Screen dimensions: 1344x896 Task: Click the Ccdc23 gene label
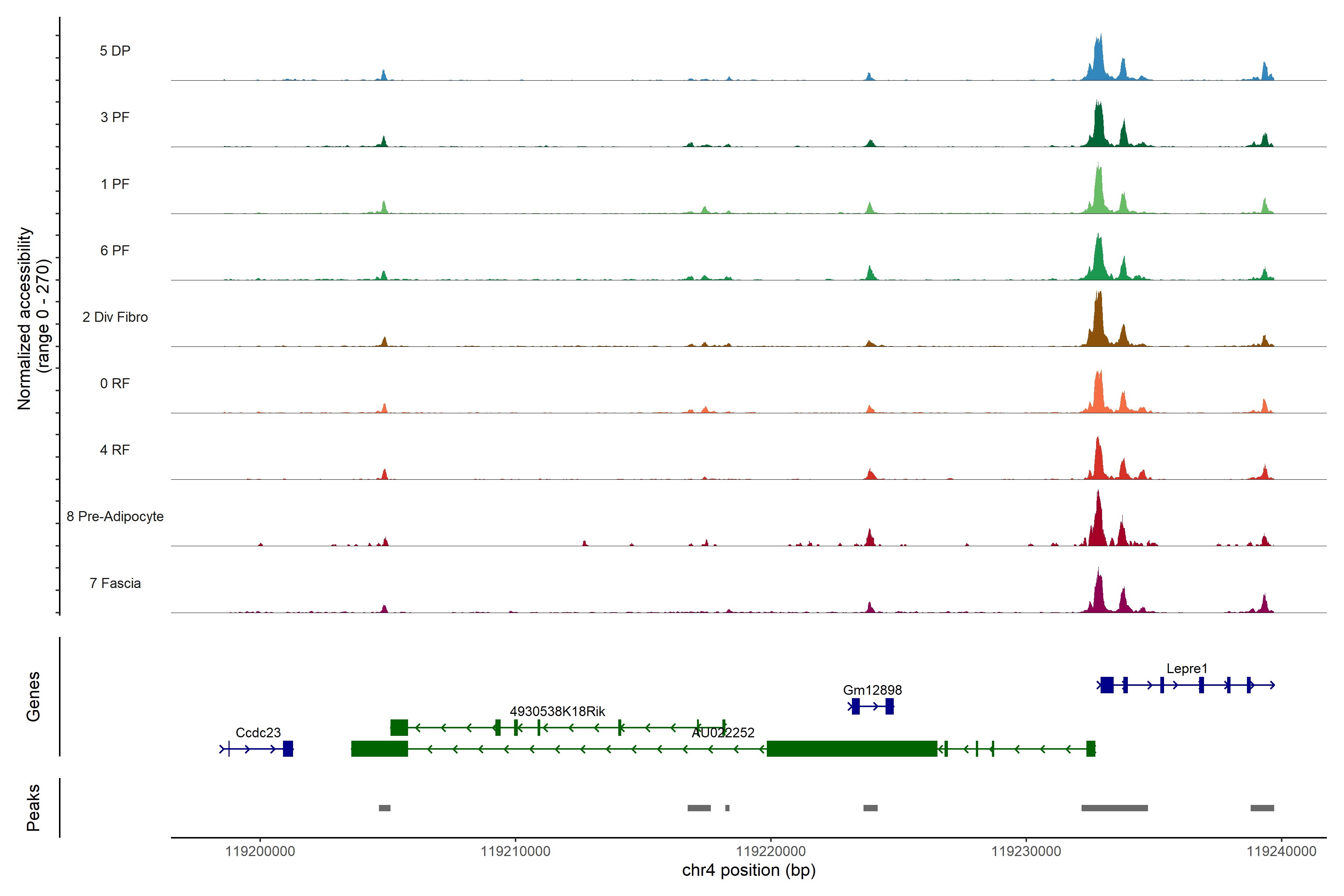pos(258,732)
